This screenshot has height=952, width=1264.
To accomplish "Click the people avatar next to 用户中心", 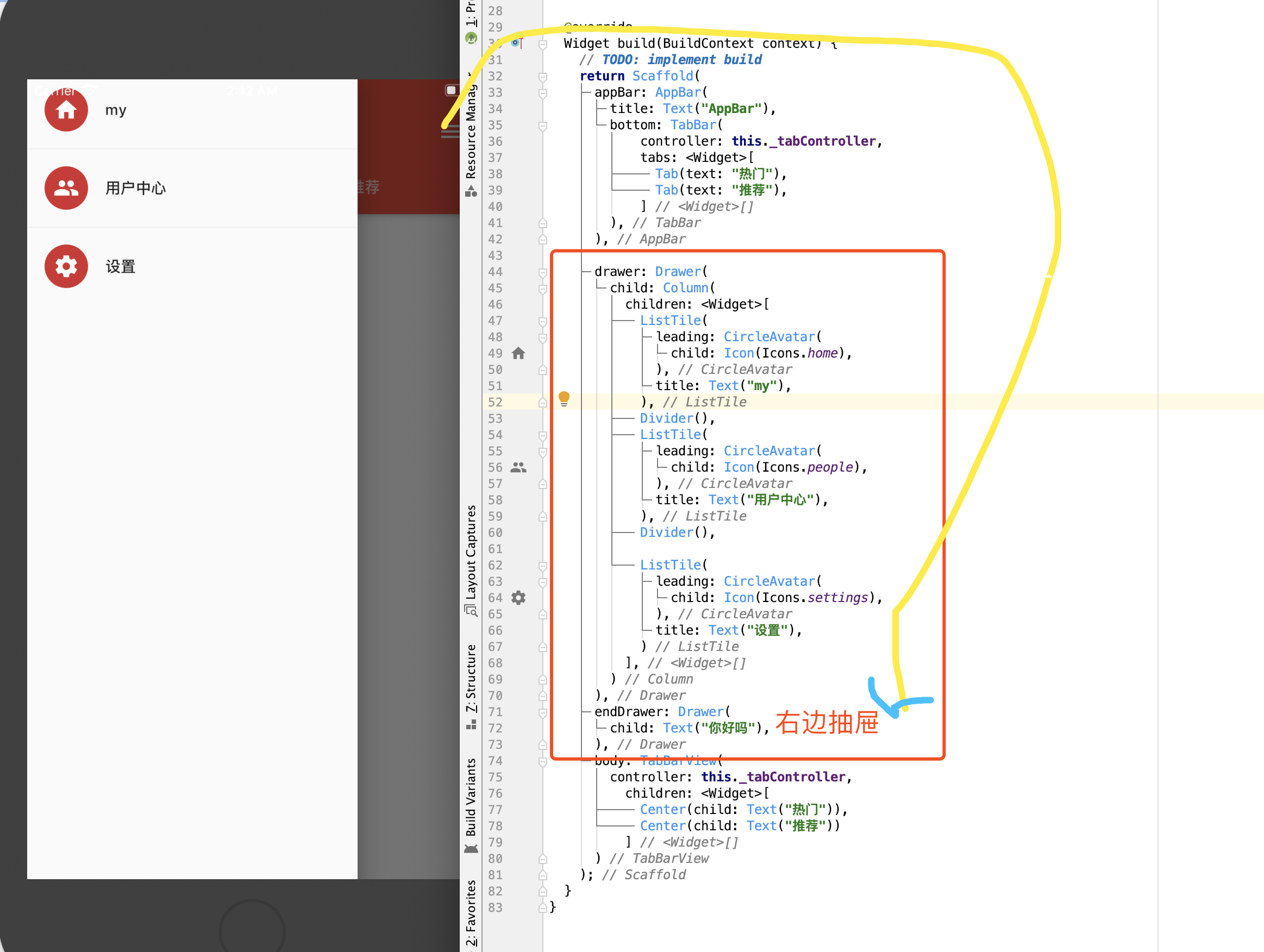I will tap(66, 188).
